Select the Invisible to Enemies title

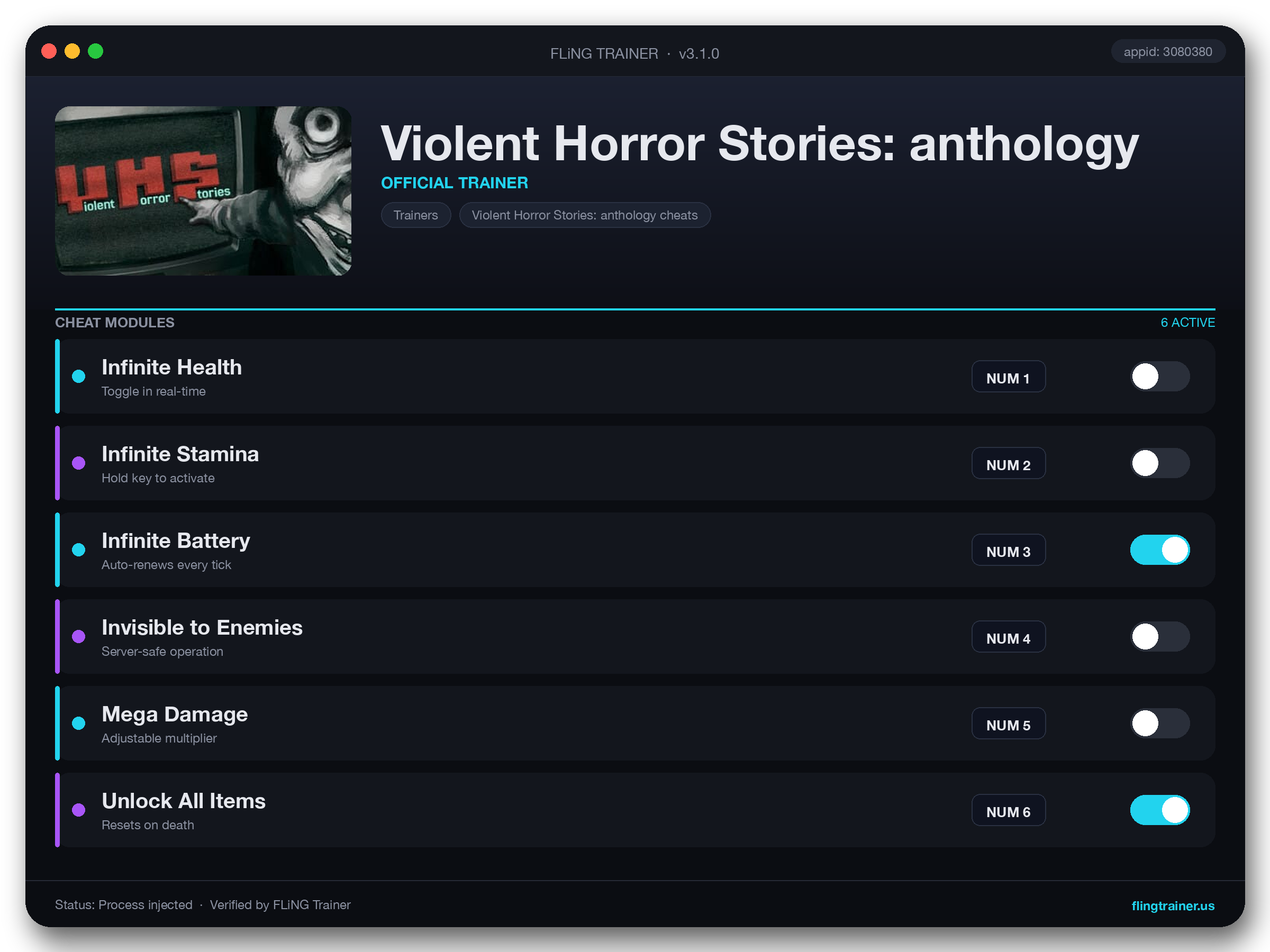click(x=202, y=627)
